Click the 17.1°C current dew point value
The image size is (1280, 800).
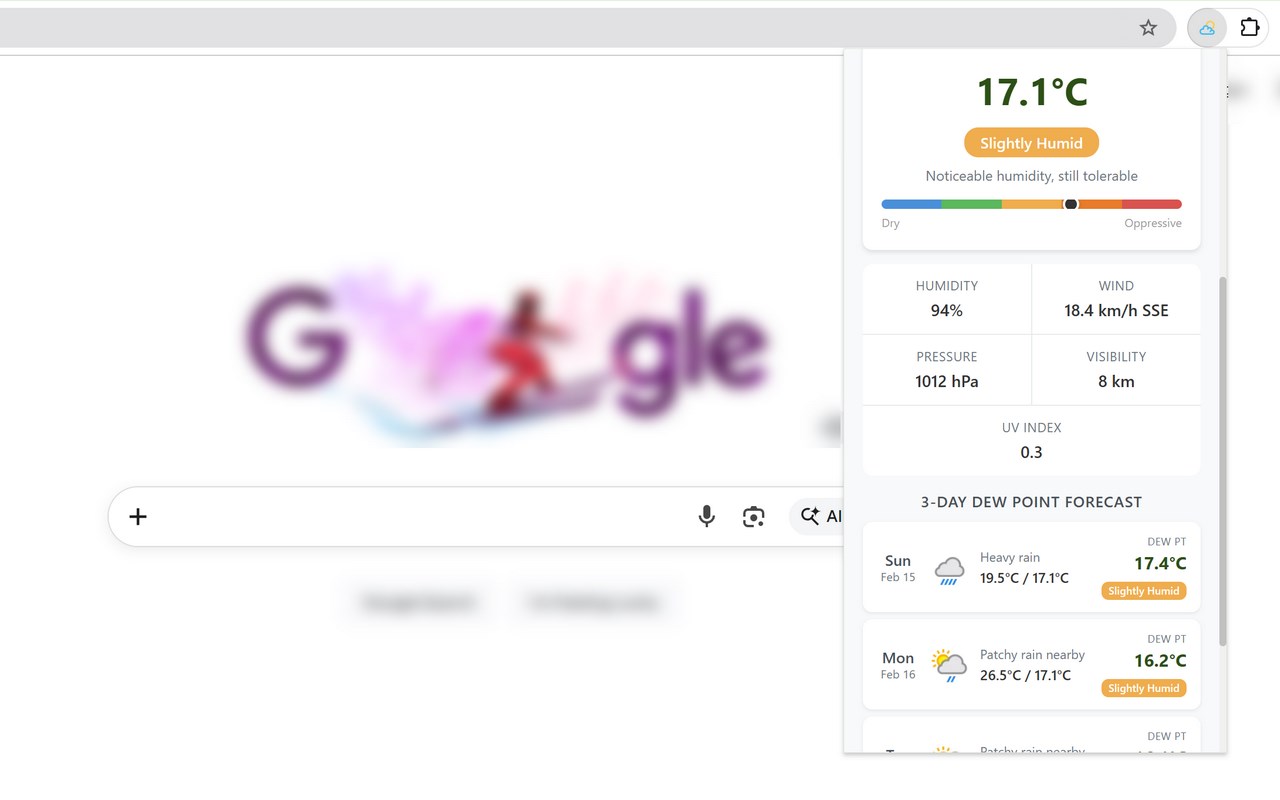pyautogui.click(x=1032, y=92)
